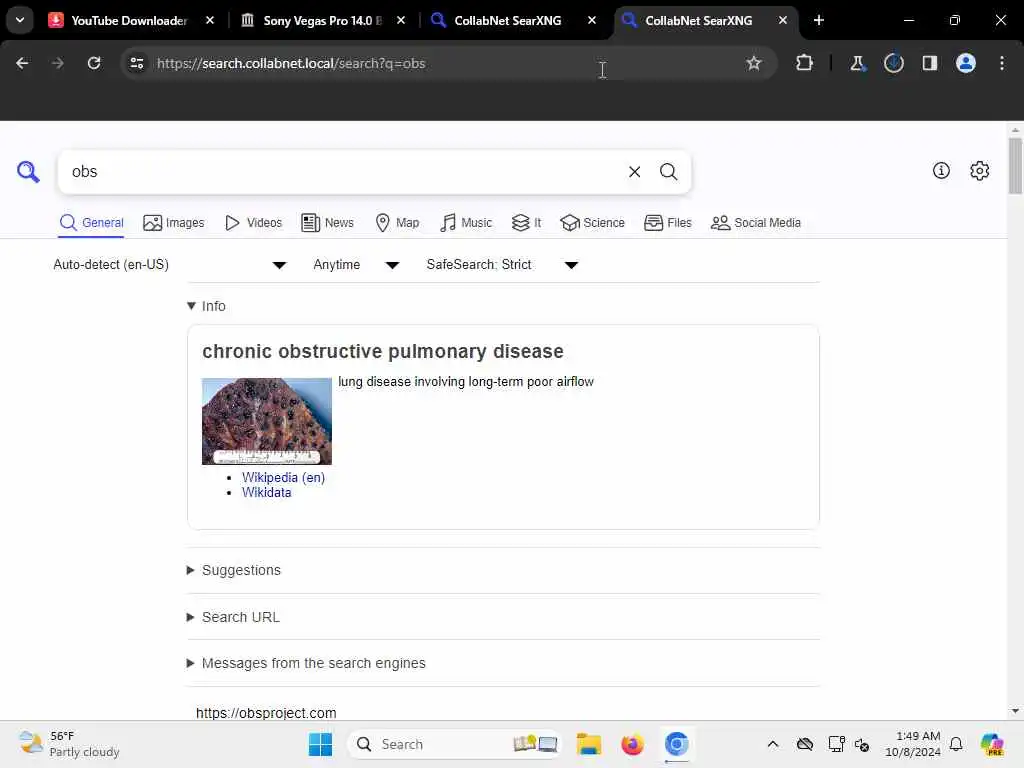Click the muted volume tray icon
The height and width of the screenshot is (768, 1024).
pos(861,744)
